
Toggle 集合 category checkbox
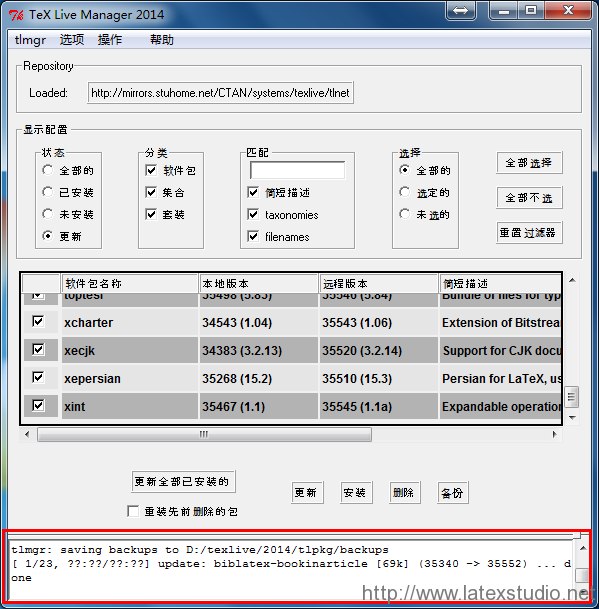[151, 192]
